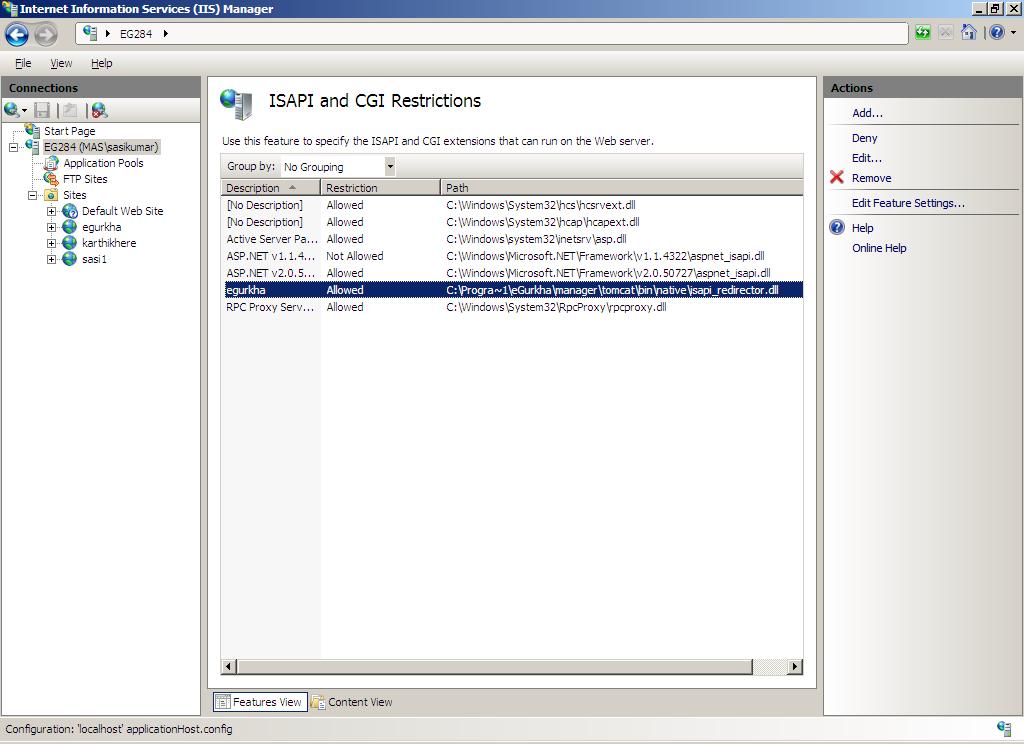Select the ASP.NET v1.1.4322 Not Allowed row
The width and height of the screenshot is (1024, 744).
pyautogui.click(x=512, y=256)
